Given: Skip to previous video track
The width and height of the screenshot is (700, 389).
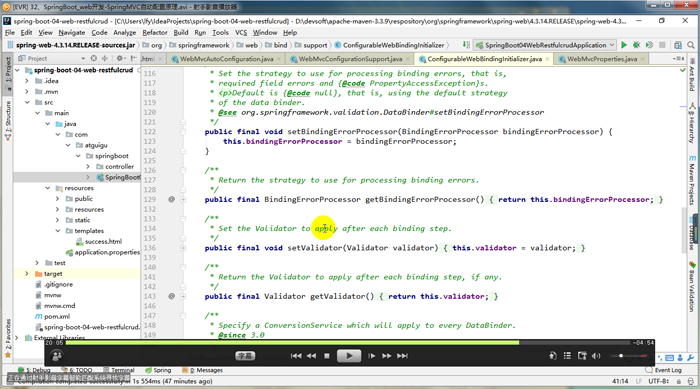Looking at the screenshot, I should (296, 356).
